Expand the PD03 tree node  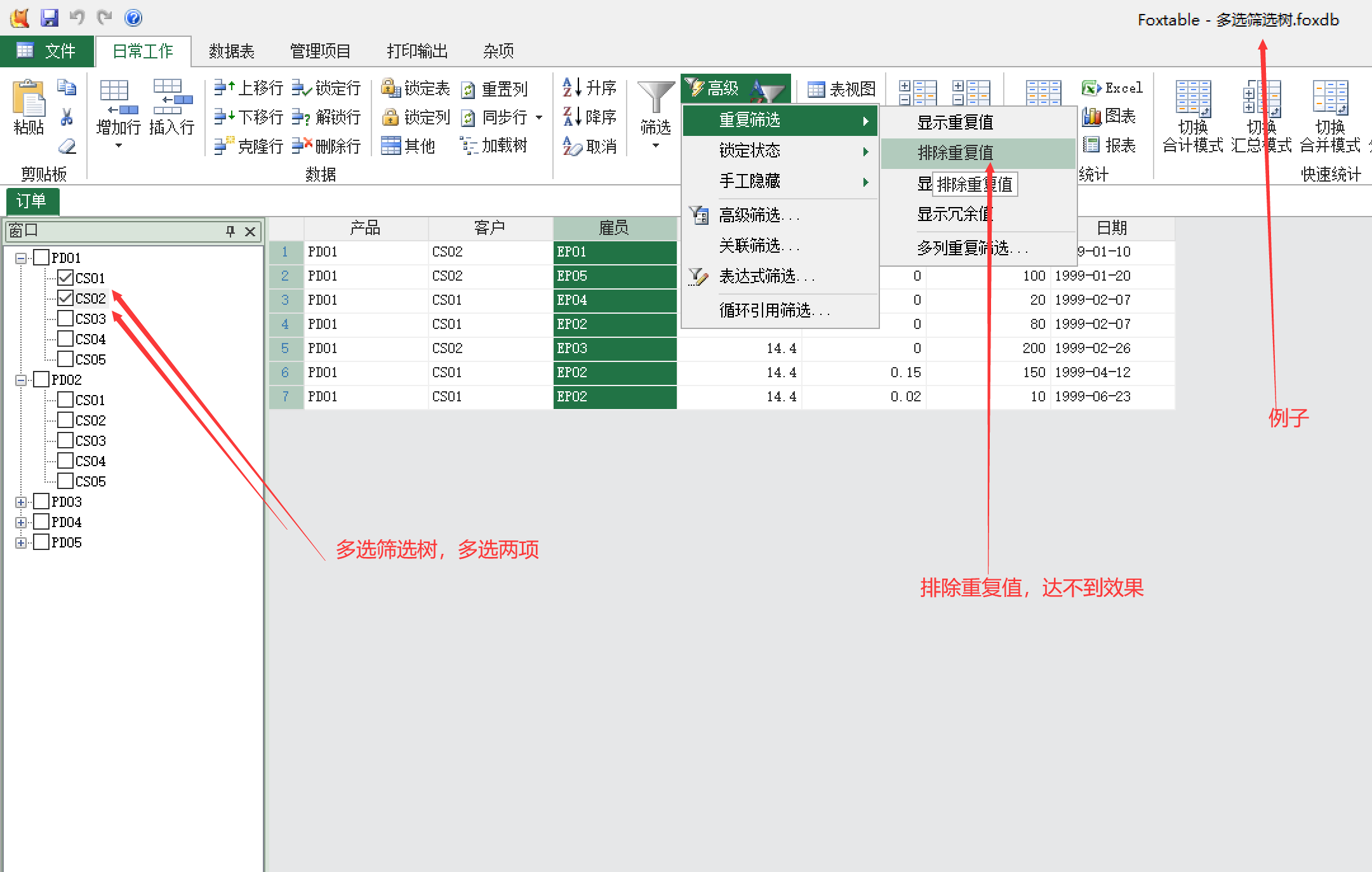pos(21,502)
